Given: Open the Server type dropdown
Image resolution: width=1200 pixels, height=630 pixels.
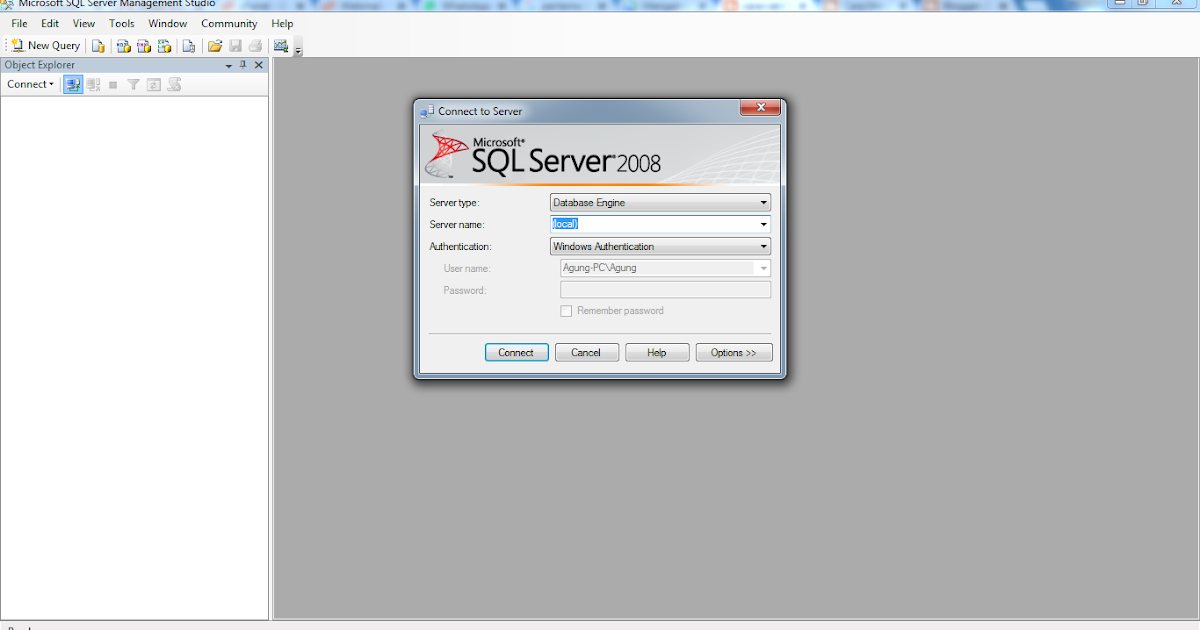Looking at the screenshot, I should [x=763, y=202].
